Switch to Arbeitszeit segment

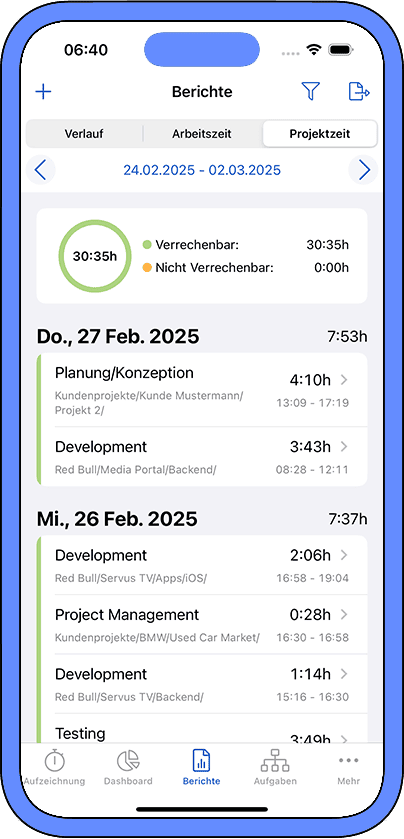[202, 134]
